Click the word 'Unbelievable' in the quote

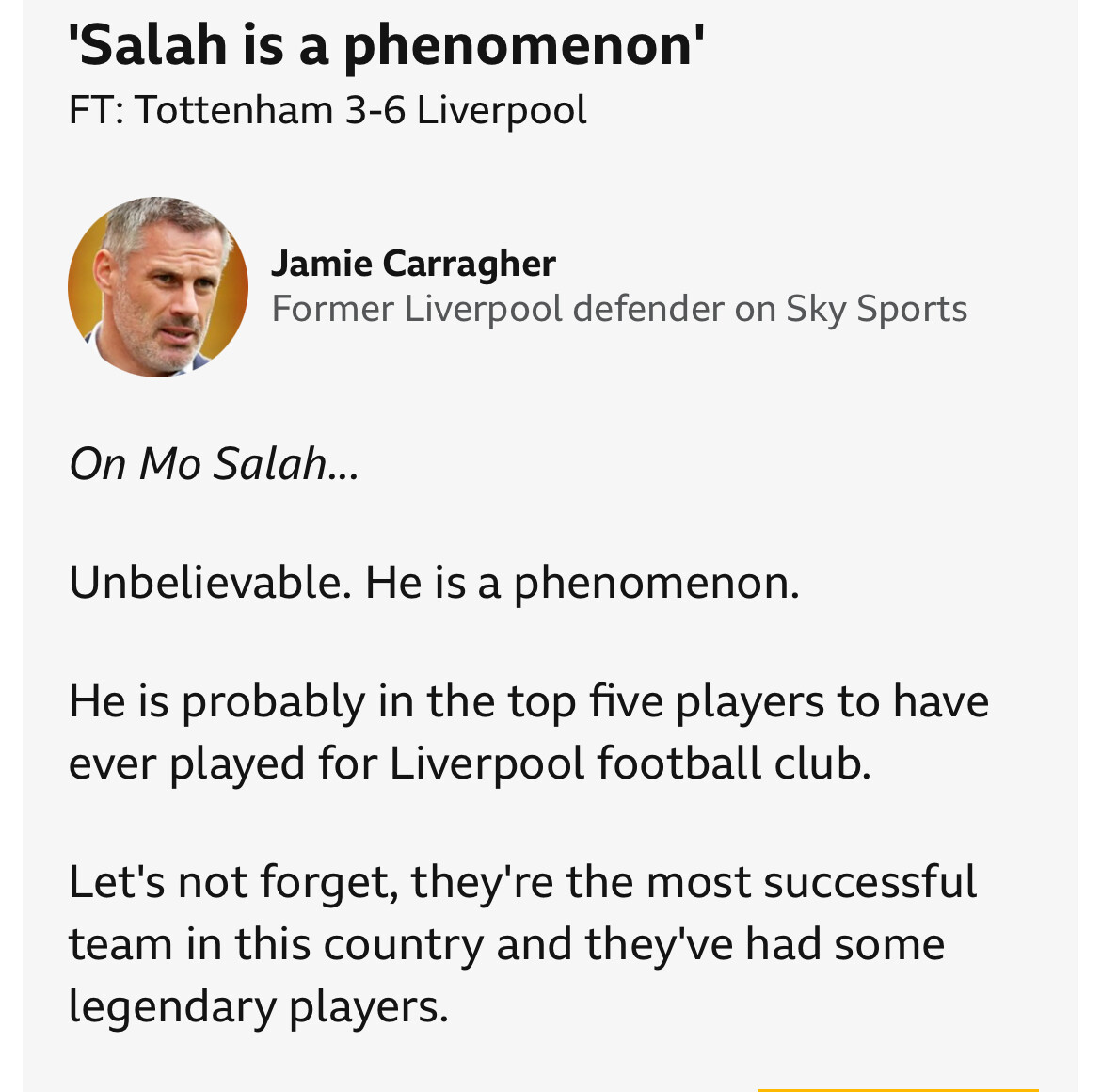click(x=205, y=582)
